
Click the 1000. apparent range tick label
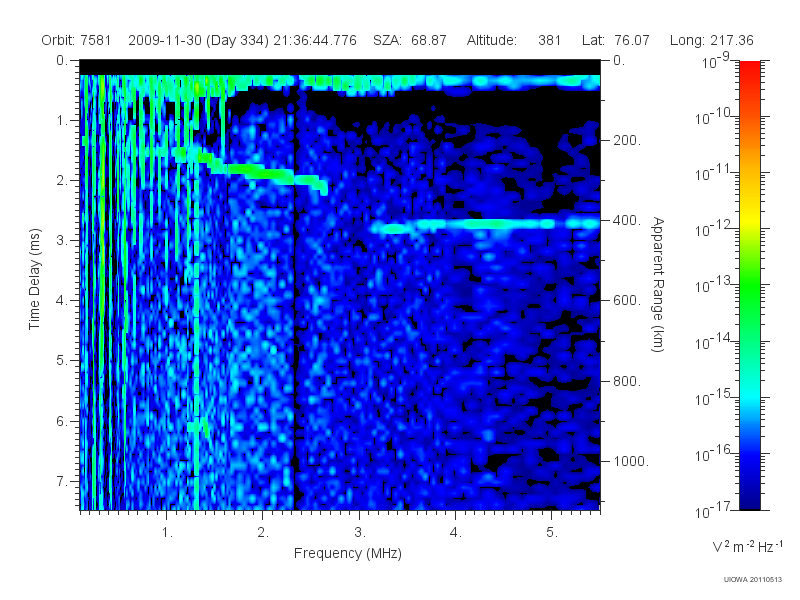(631, 461)
